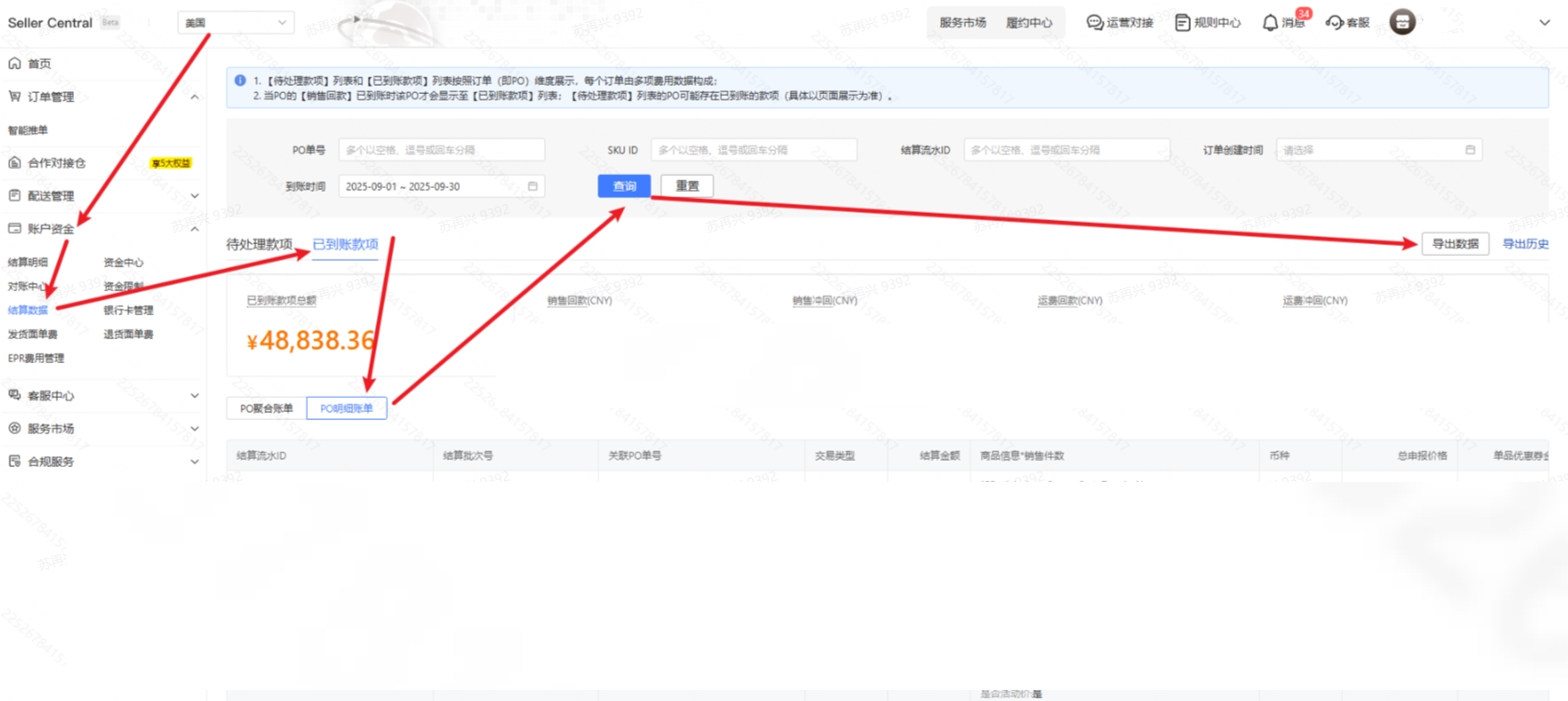Collapse the 订单管理 sidebar section
The height and width of the screenshot is (701, 1568).
pos(195,97)
